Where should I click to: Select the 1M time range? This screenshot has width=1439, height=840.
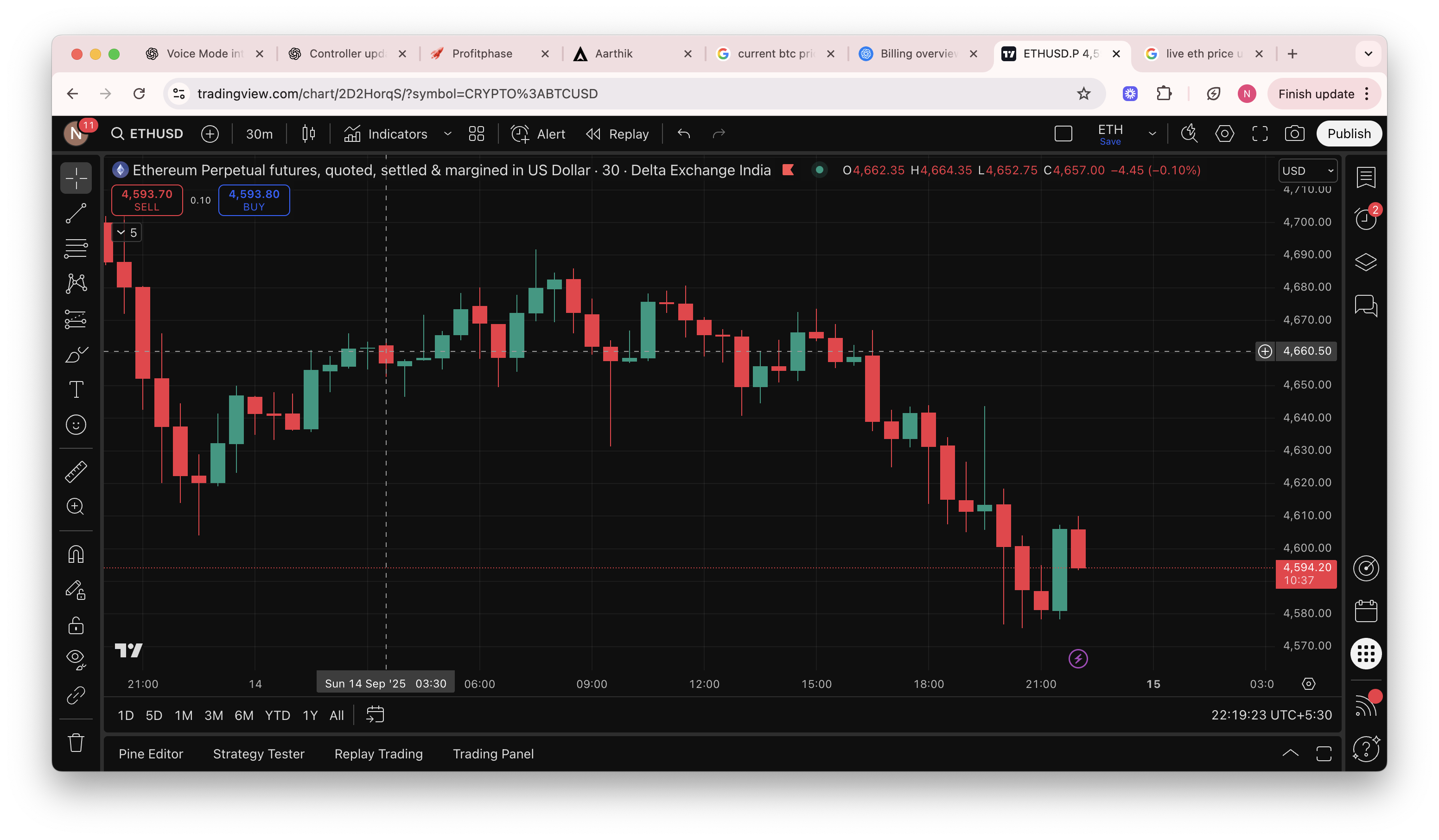tap(183, 715)
